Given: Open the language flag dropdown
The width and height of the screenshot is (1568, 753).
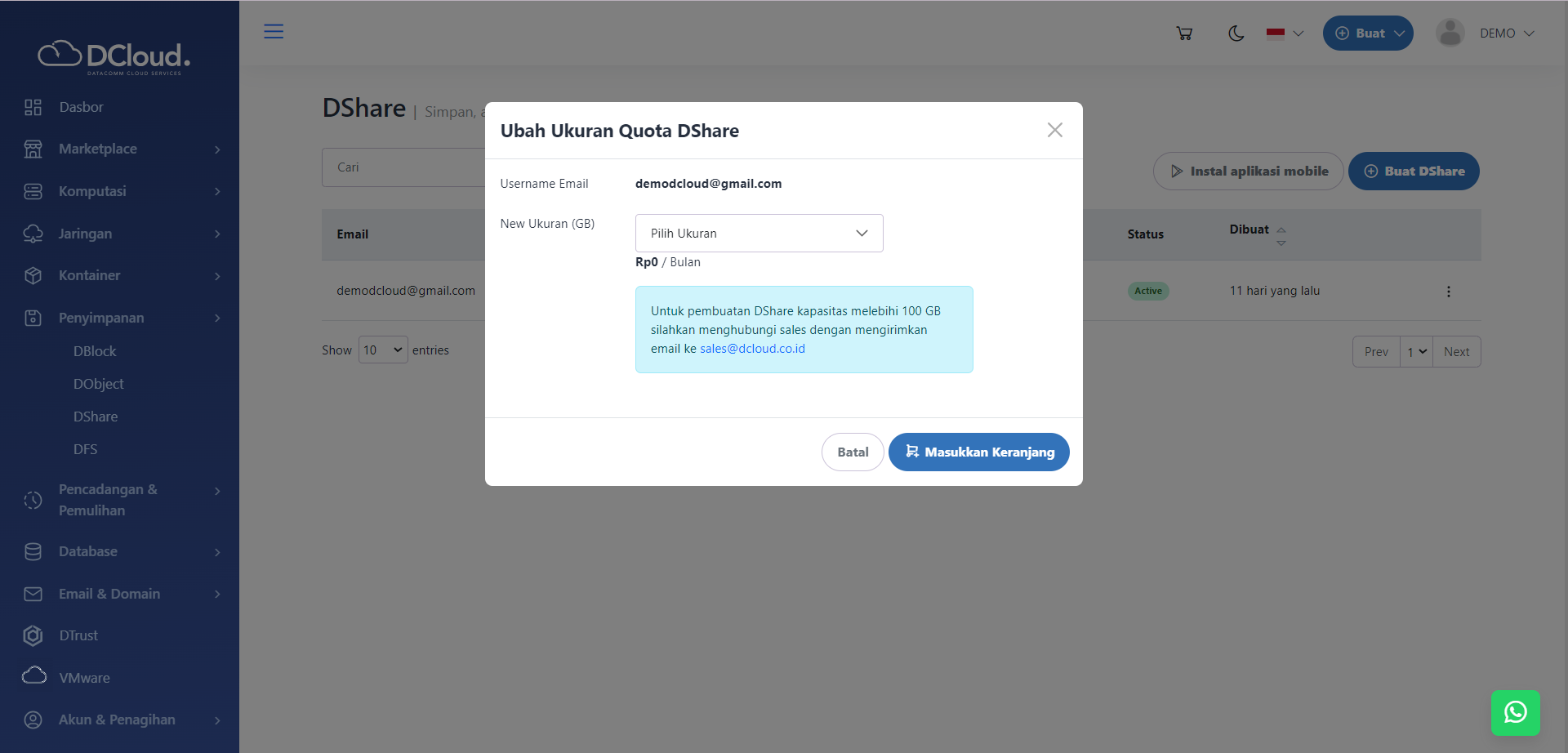Looking at the screenshot, I should click(x=1284, y=33).
